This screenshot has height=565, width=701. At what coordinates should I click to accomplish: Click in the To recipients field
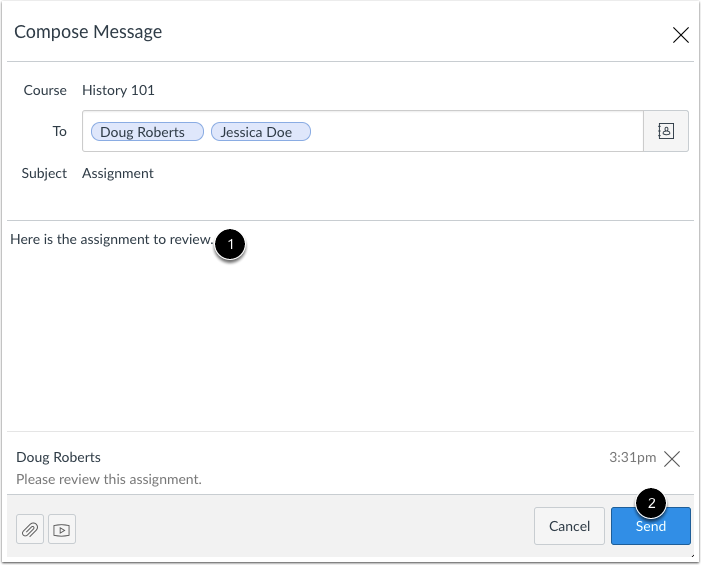pos(363,131)
